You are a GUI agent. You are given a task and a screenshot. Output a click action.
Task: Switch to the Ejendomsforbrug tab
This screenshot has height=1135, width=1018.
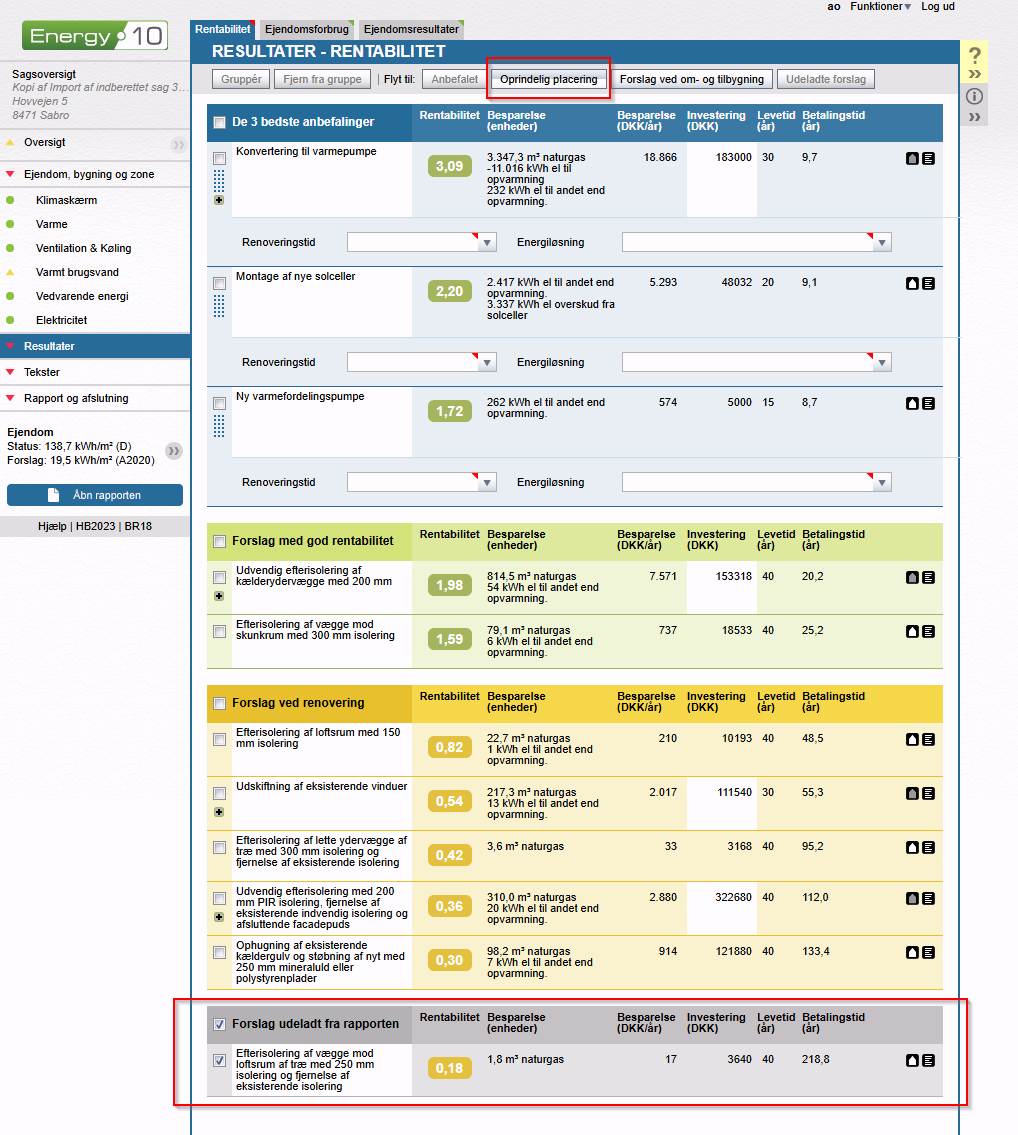[306, 30]
